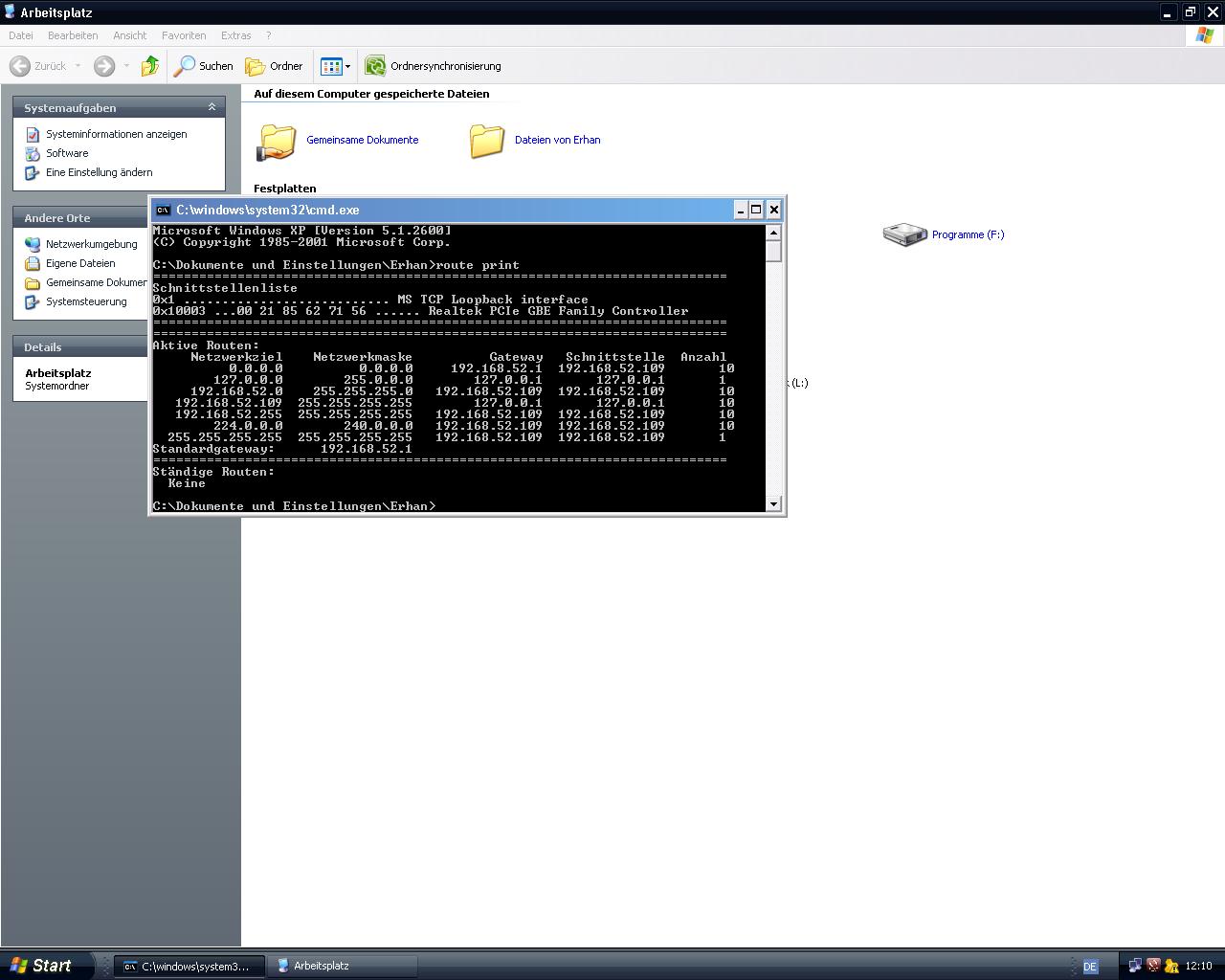Click the Systemsteuerung icon
This screenshot has height=980, width=1225.
click(x=33, y=301)
